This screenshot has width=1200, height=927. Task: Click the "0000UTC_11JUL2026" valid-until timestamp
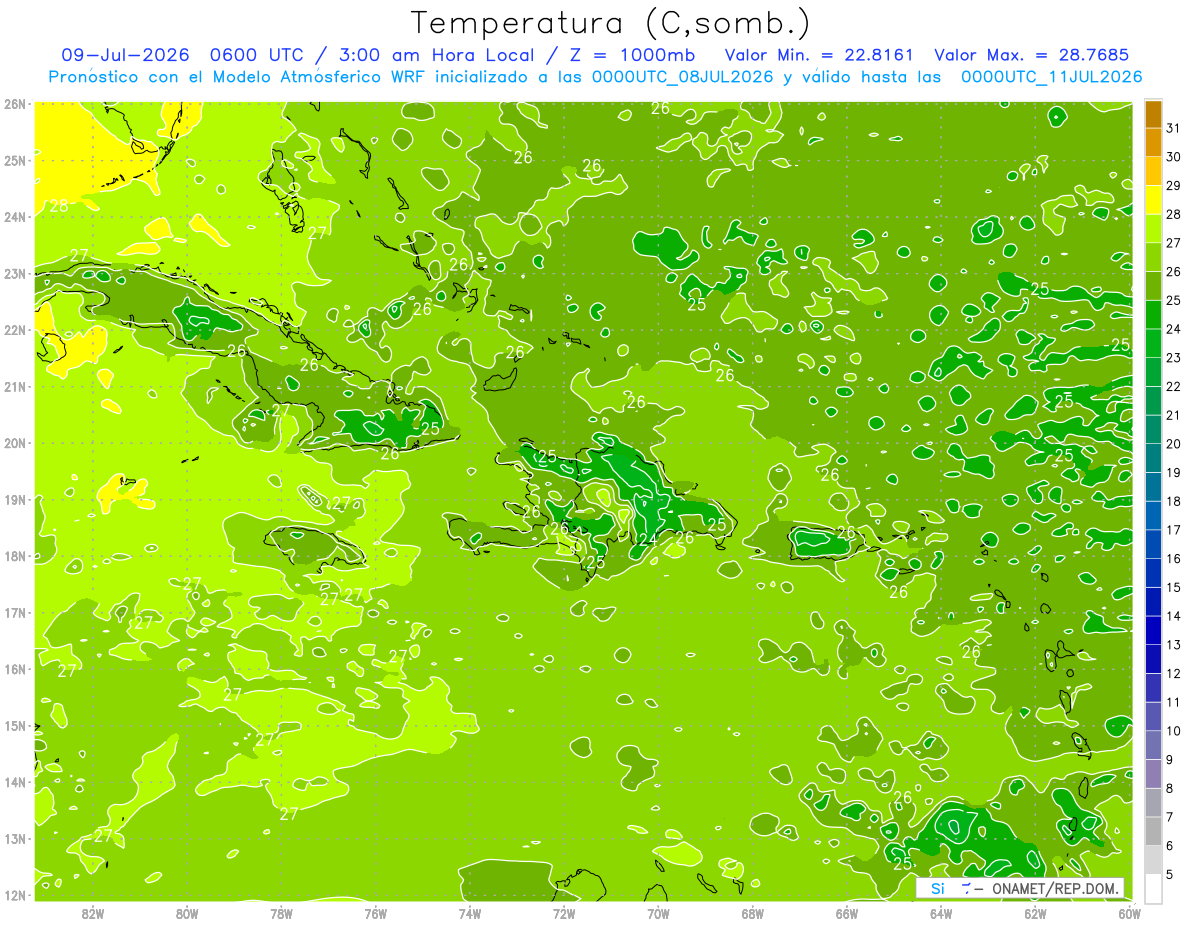point(1051,77)
